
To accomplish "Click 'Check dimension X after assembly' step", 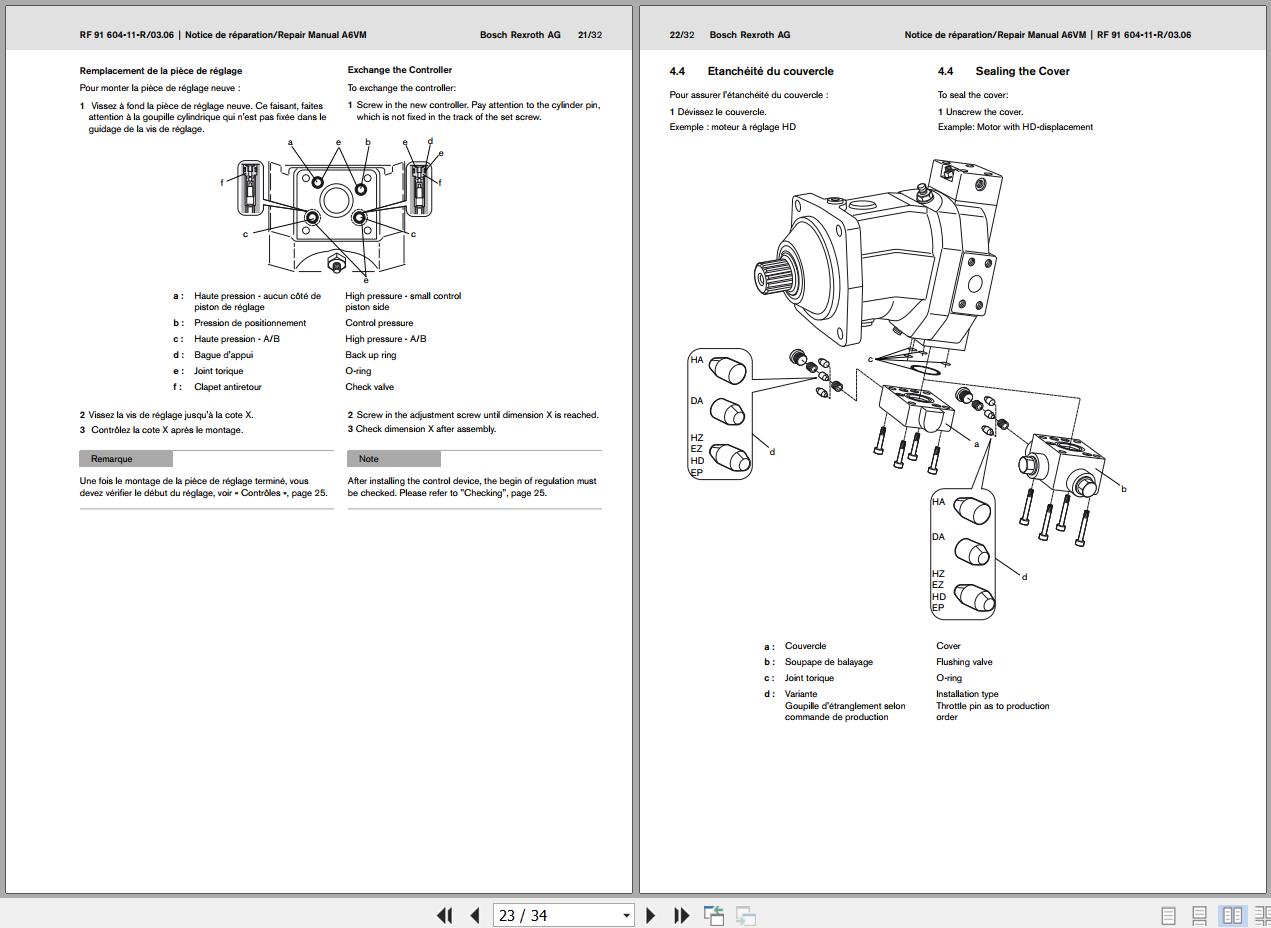I will tap(422, 429).
